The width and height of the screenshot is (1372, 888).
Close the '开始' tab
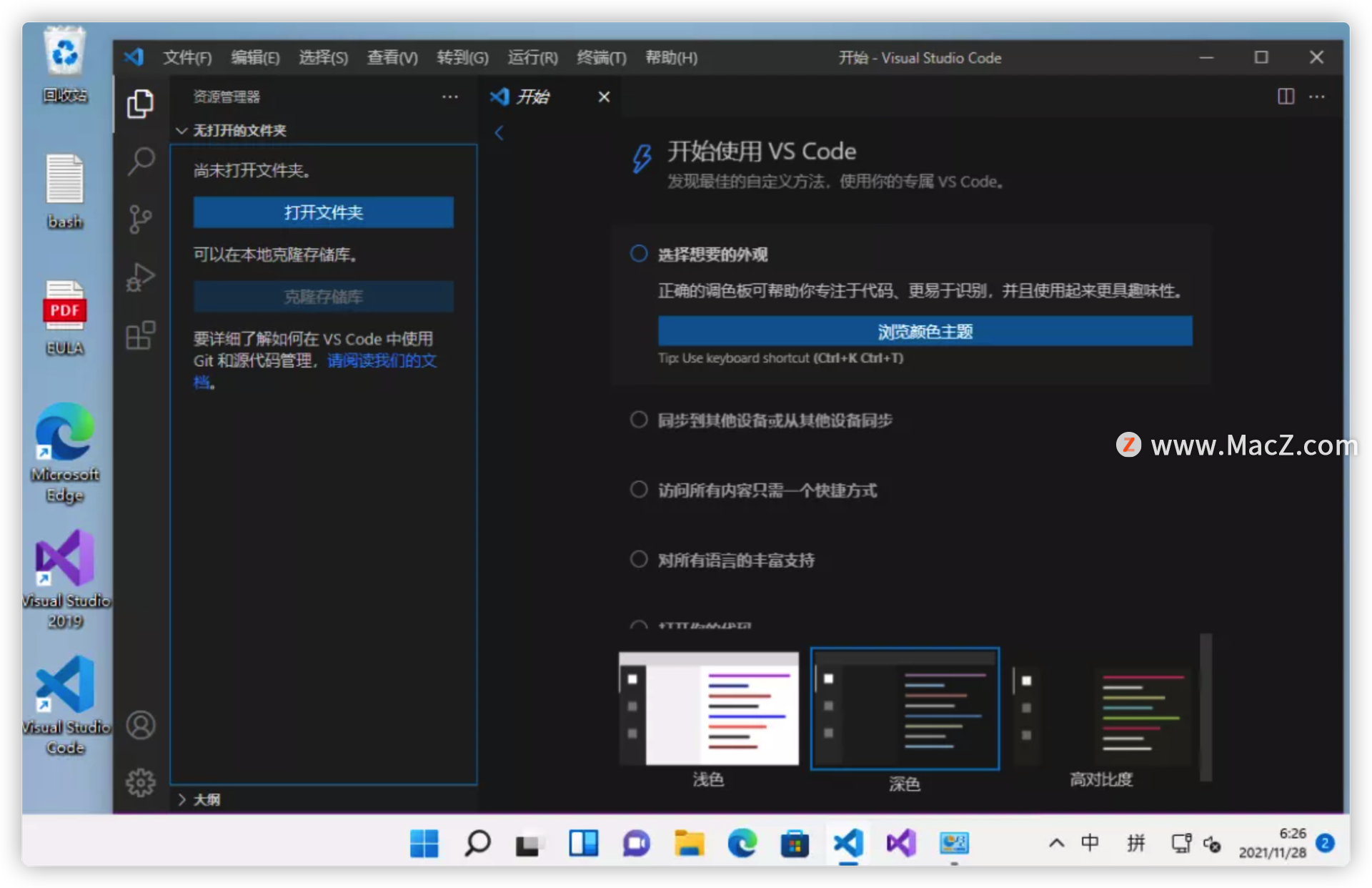pyautogui.click(x=604, y=97)
